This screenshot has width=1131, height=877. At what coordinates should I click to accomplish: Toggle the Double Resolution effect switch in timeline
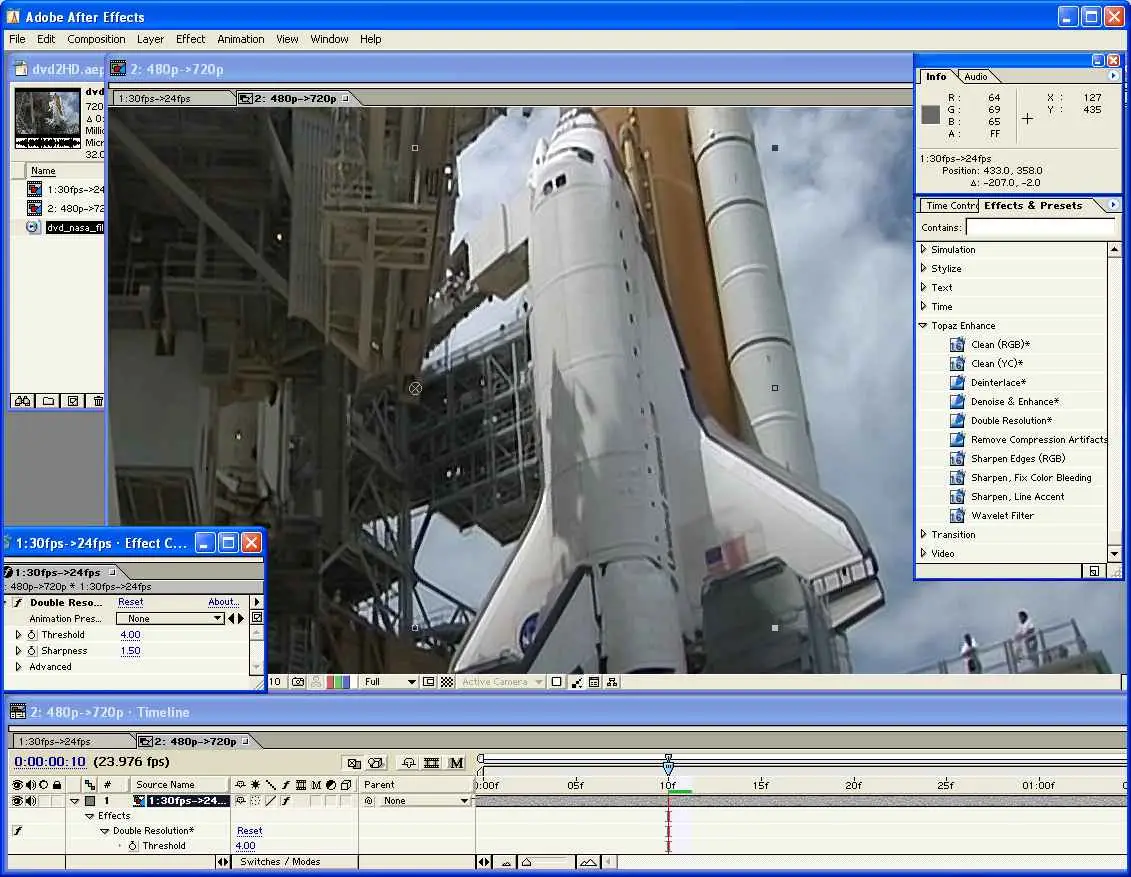(x=17, y=831)
